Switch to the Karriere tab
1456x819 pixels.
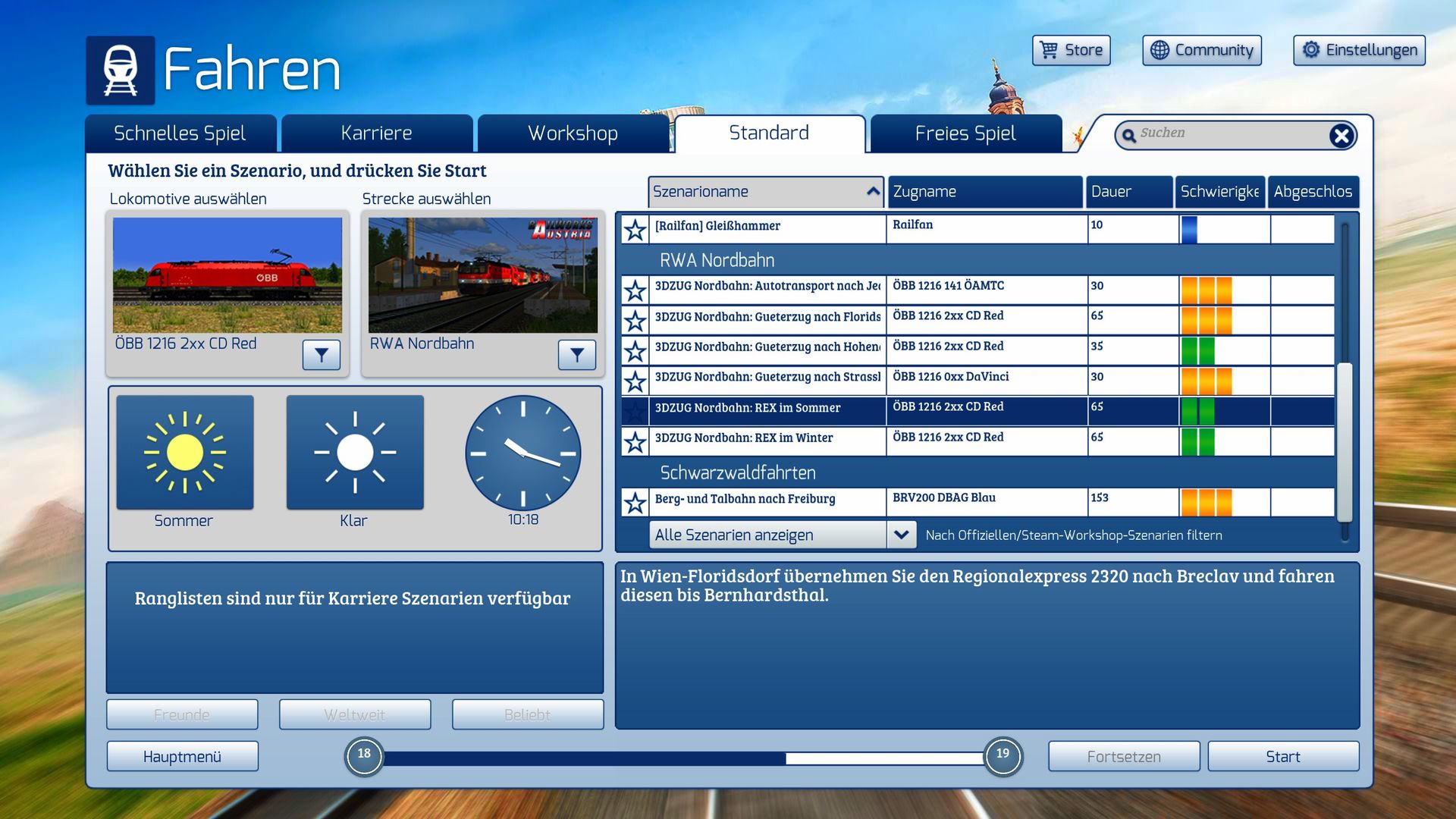(377, 133)
